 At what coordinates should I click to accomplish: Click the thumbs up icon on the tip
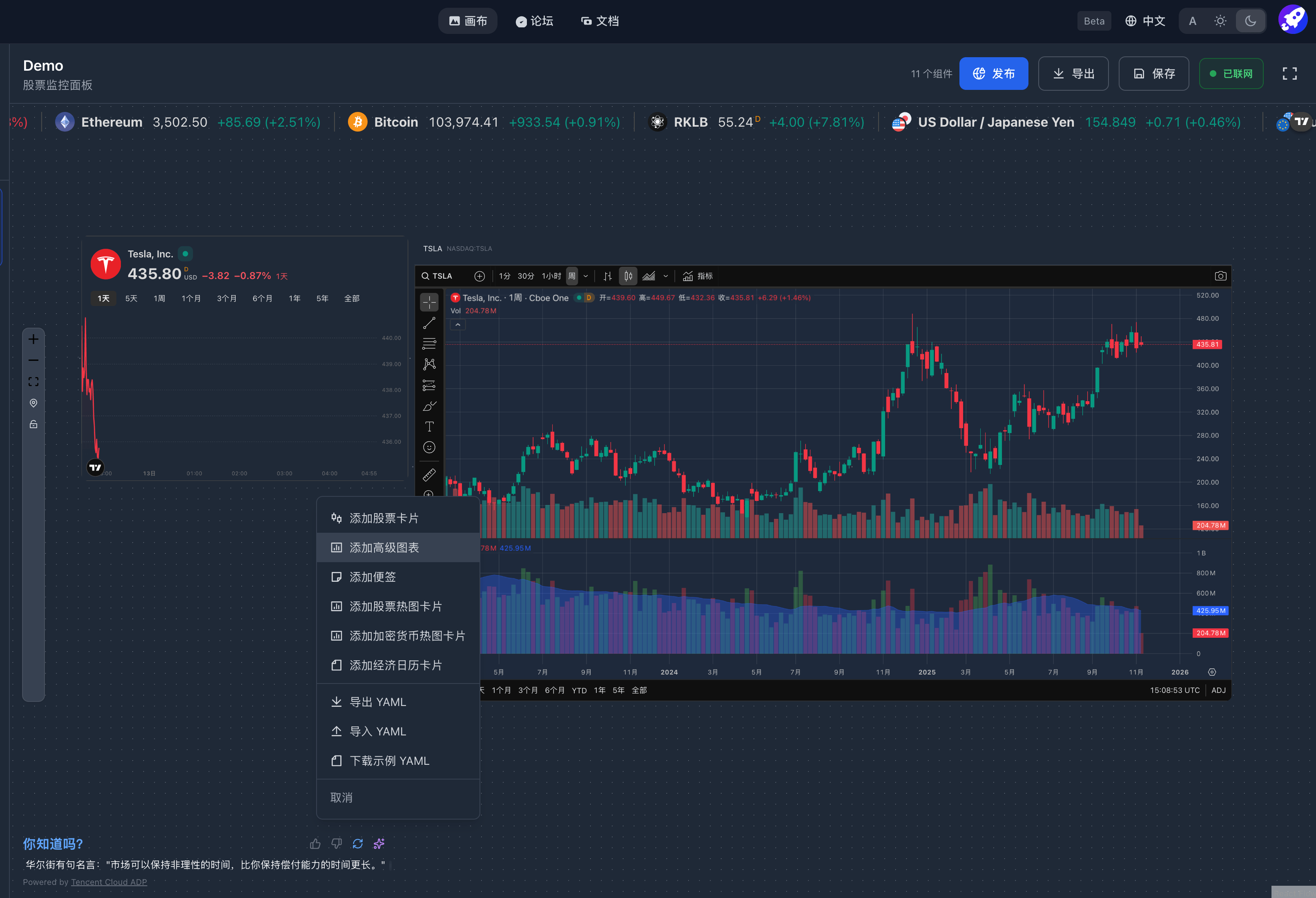coord(315,844)
